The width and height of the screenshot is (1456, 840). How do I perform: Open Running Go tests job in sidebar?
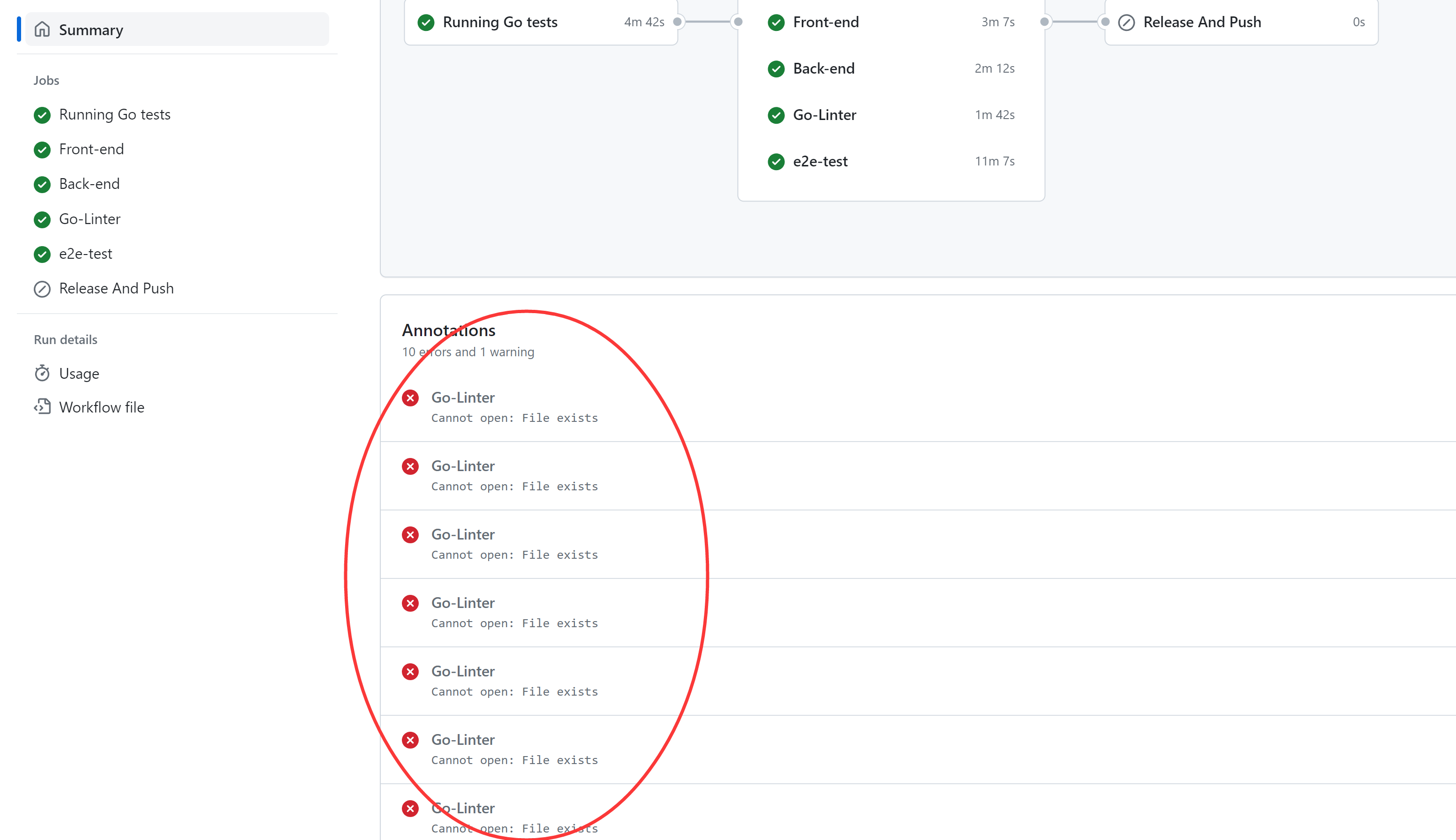tap(114, 114)
